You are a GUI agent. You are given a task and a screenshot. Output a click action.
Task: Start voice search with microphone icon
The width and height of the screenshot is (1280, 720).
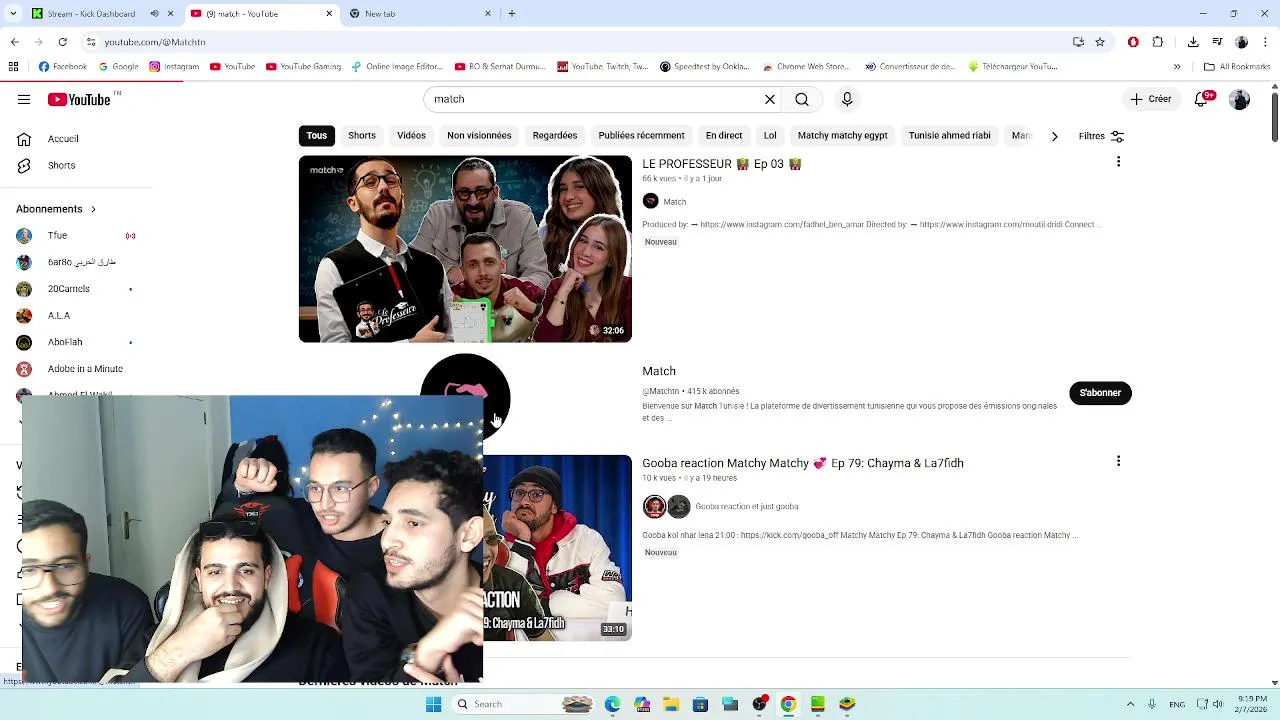click(847, 99)
